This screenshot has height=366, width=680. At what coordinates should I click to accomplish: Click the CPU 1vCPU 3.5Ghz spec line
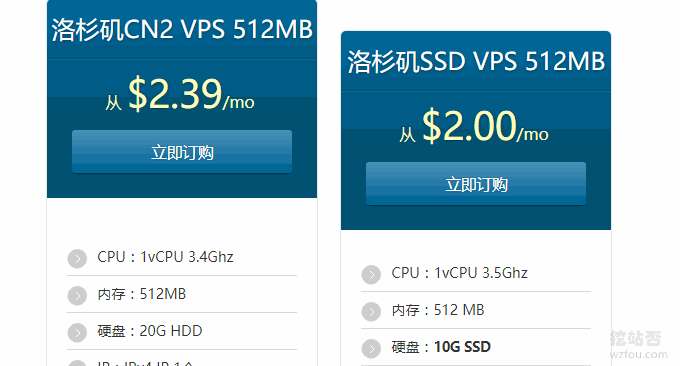pos(459,273)
